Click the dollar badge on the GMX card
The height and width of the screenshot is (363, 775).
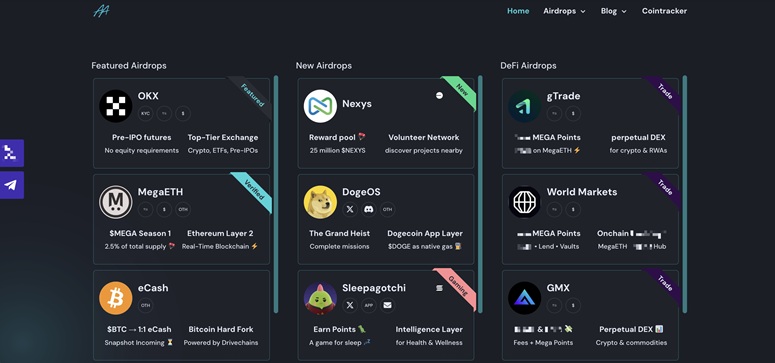click(x=573, y=305)
